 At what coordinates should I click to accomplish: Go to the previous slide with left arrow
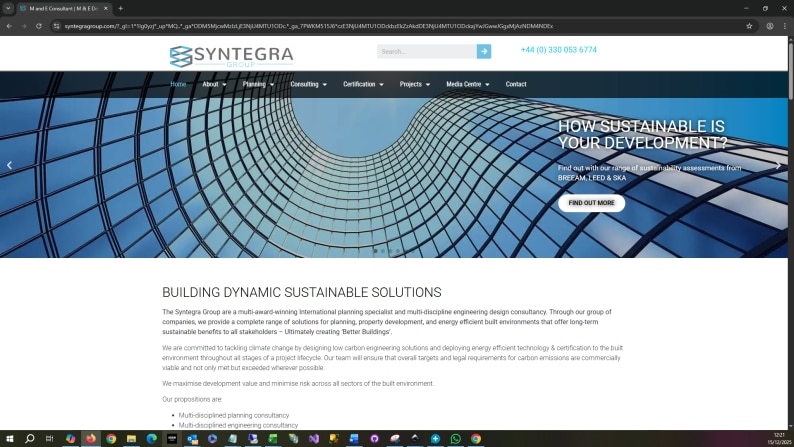pyautogui.click(x=10, y=166)
